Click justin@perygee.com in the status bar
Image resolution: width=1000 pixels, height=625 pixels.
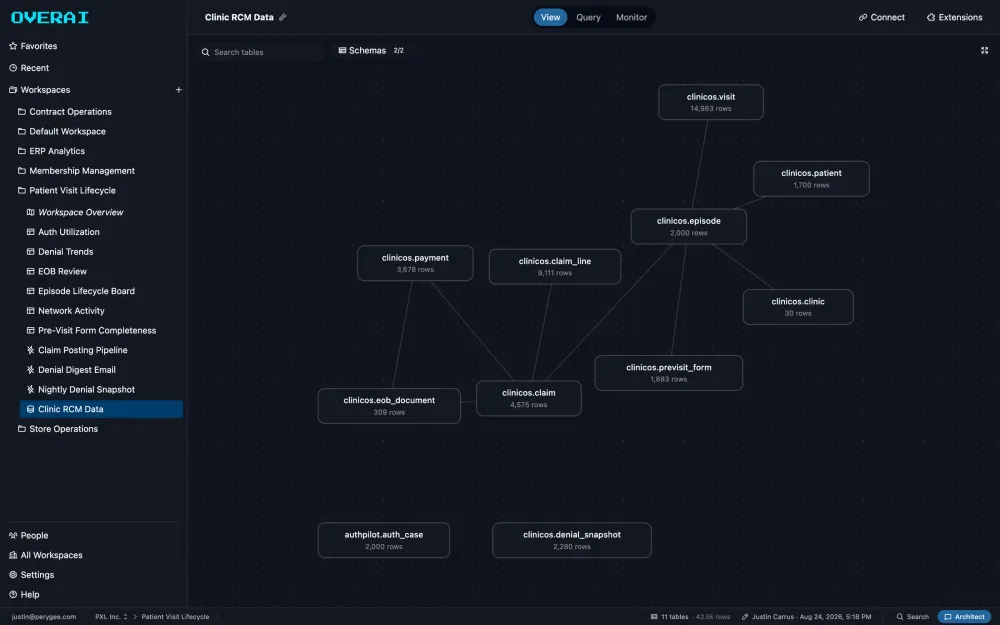pyautogui.click(x=44, y=617)
